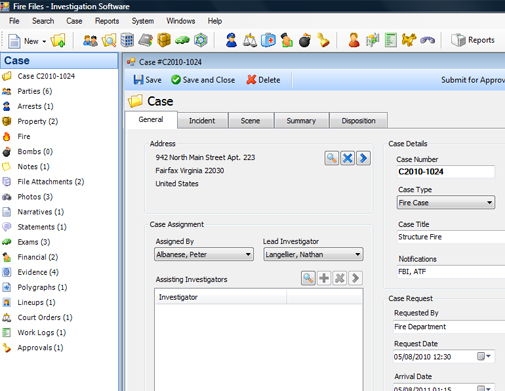Click the Save button
505x391 pixels.
pyautogui.click(x=147, y=80)
